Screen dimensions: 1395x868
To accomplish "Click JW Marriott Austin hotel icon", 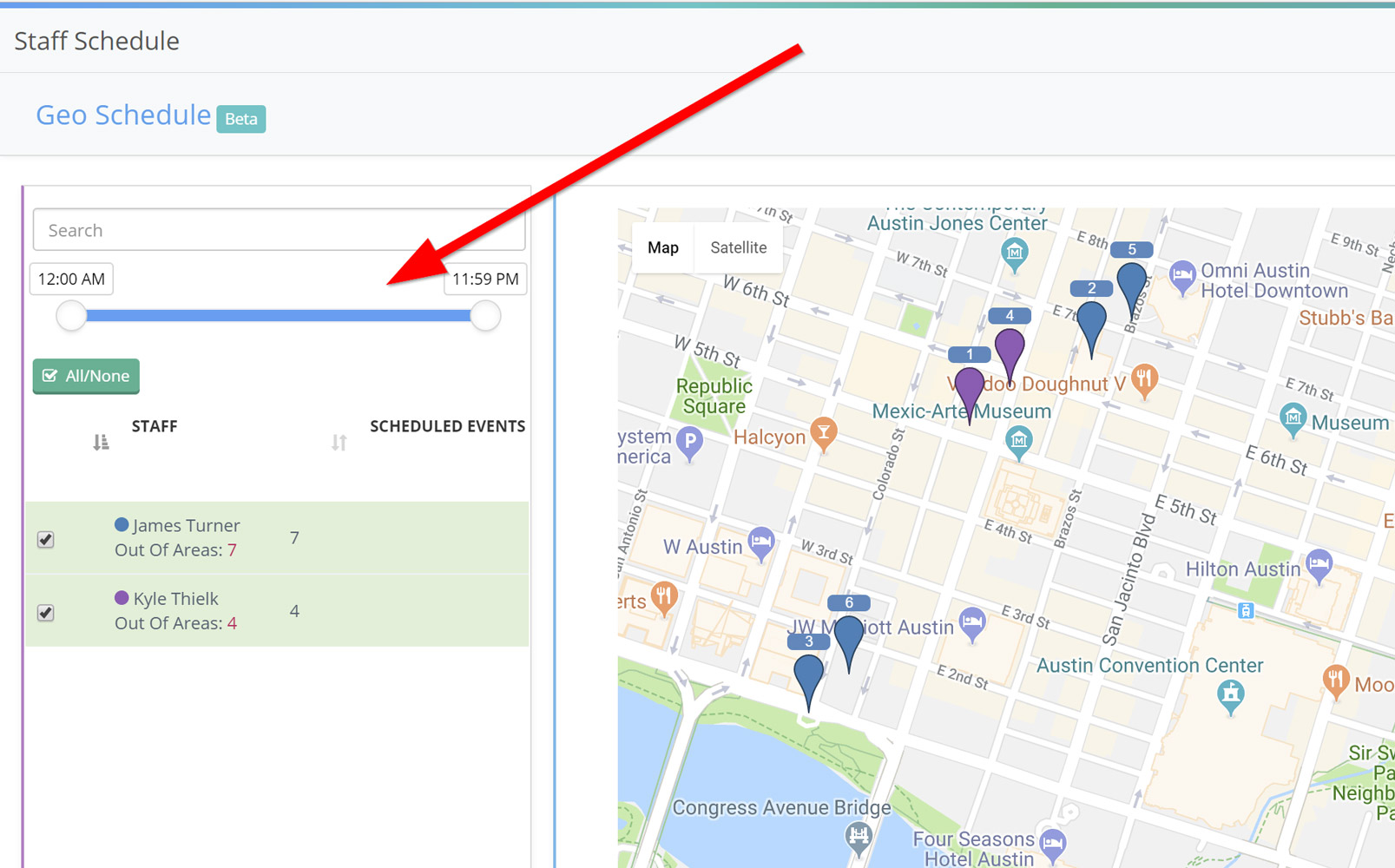I will (972, 625).
